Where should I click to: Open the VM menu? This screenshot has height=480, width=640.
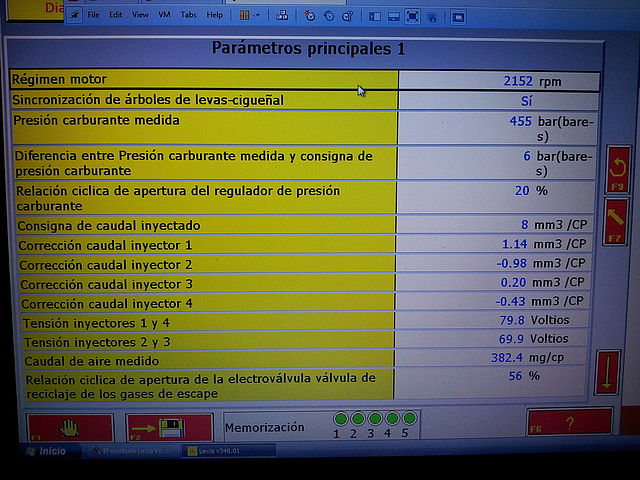(164, 16)
